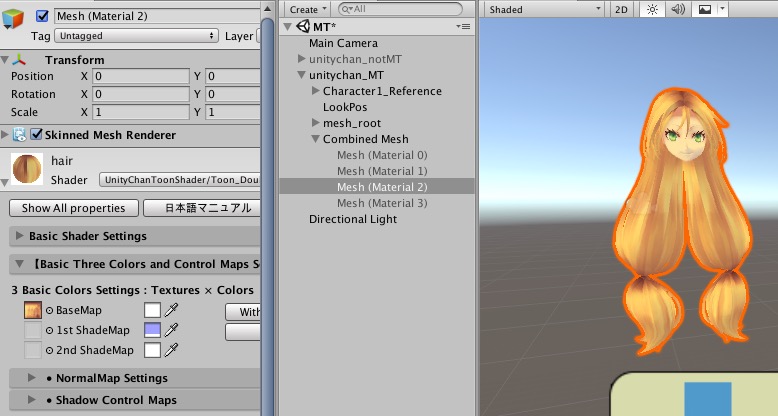Click the Scale X field

[141, 112]
